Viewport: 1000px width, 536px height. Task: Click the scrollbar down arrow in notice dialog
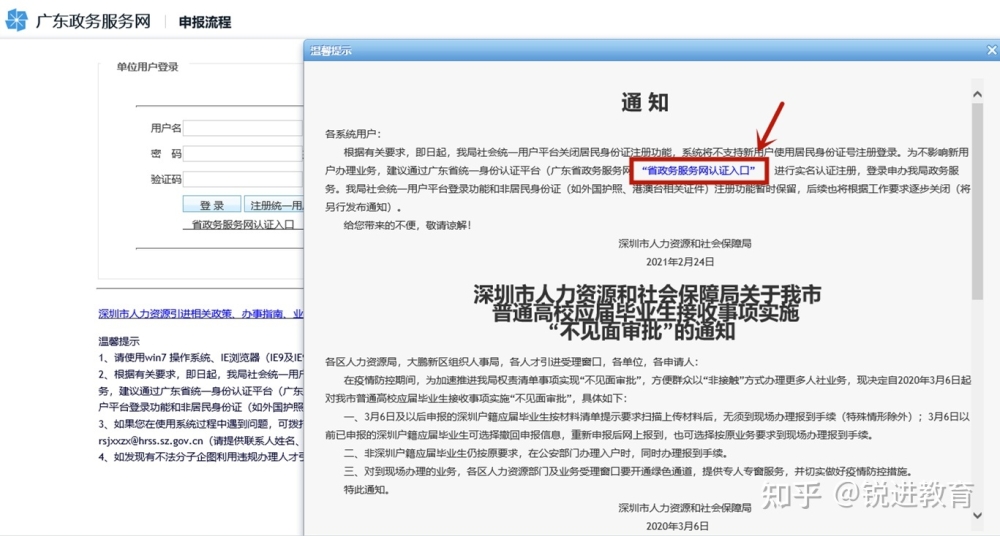pyautogui.click(x=977, y=515)
